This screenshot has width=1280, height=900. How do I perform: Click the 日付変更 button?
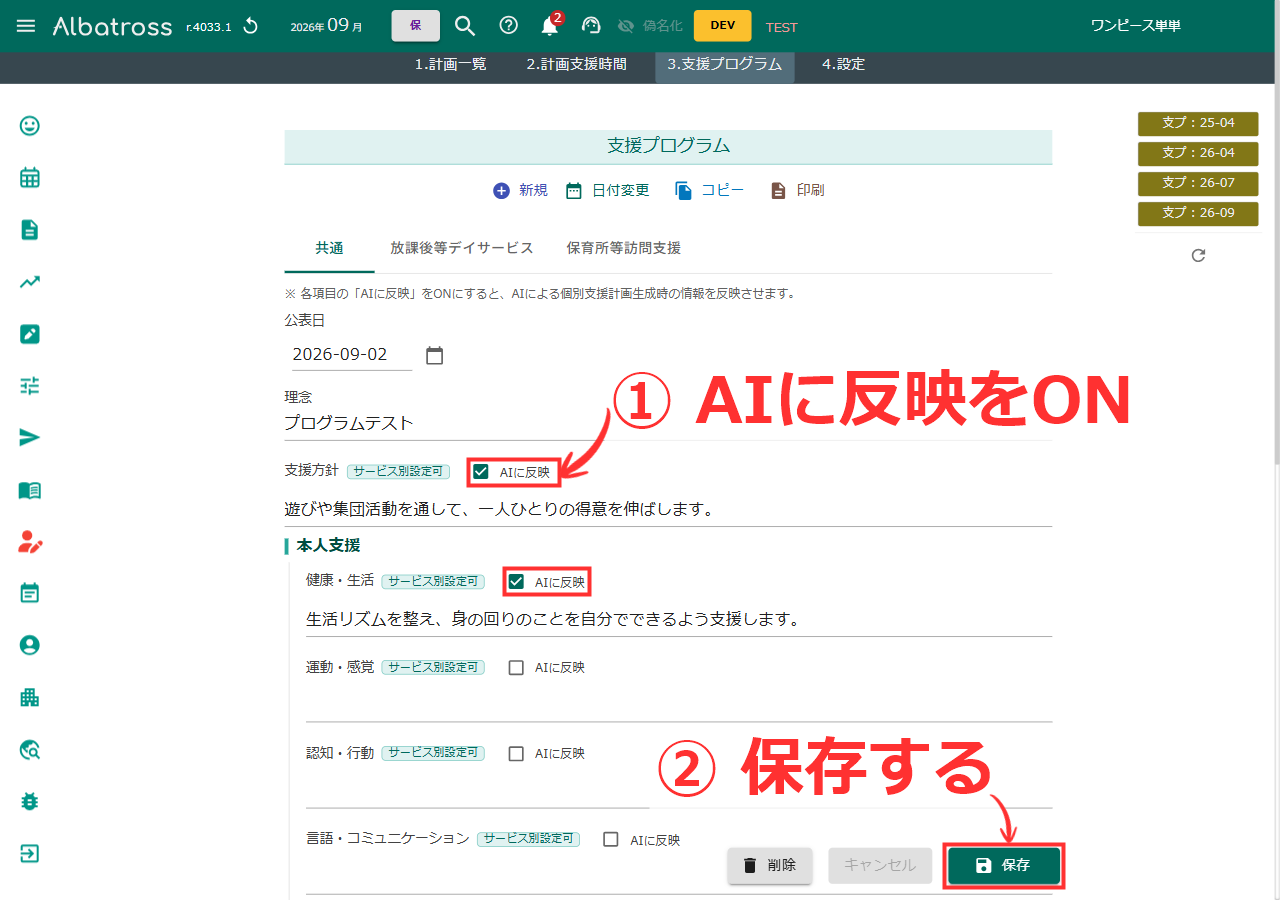tap(607, 190)
